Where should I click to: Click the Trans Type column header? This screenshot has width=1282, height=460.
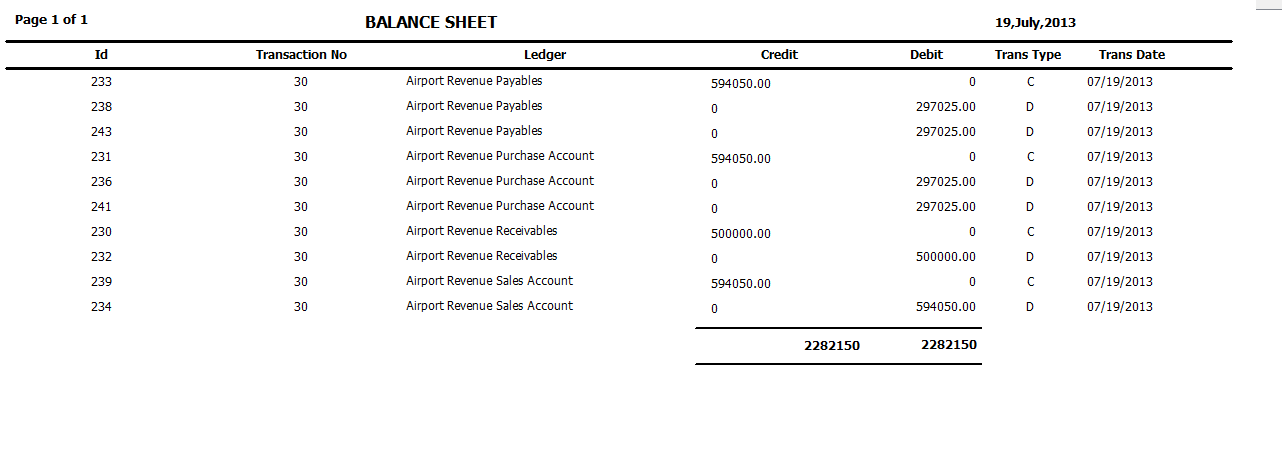pyautogui.click(x=1028, y=55)
